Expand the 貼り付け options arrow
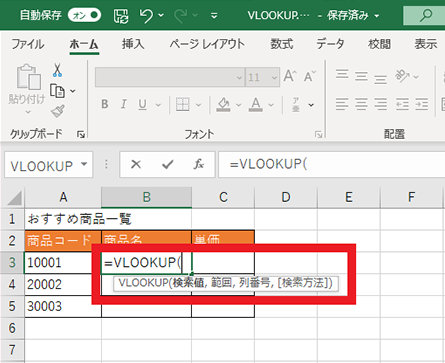The width and height of the screenshot is (445, 363). point(28,112)
